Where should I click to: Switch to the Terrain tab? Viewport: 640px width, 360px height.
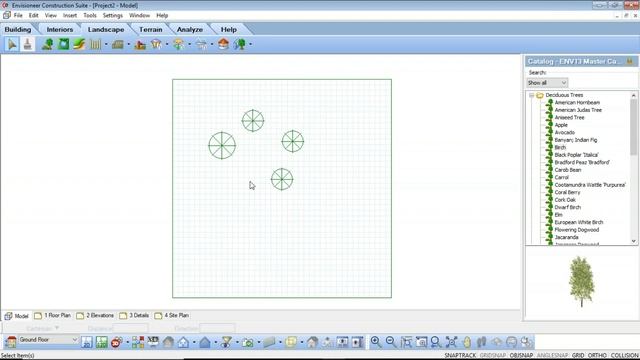tap(150, 29)
